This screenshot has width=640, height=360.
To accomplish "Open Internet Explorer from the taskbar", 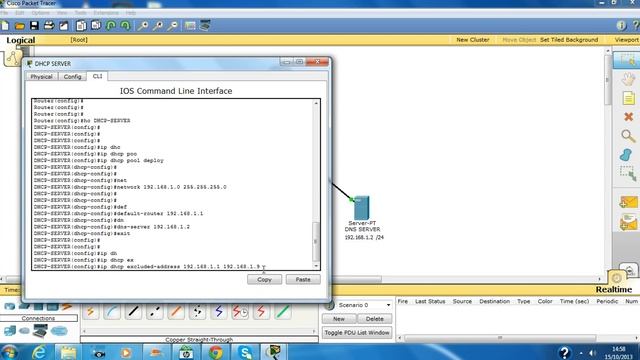I will [x=39, y=352].
